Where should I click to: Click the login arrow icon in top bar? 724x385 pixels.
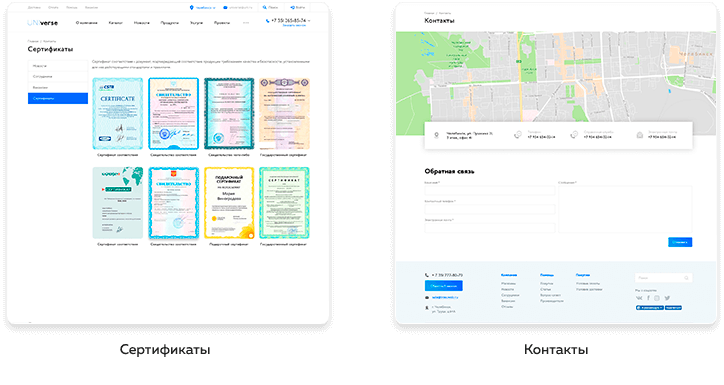click(292, 7)
